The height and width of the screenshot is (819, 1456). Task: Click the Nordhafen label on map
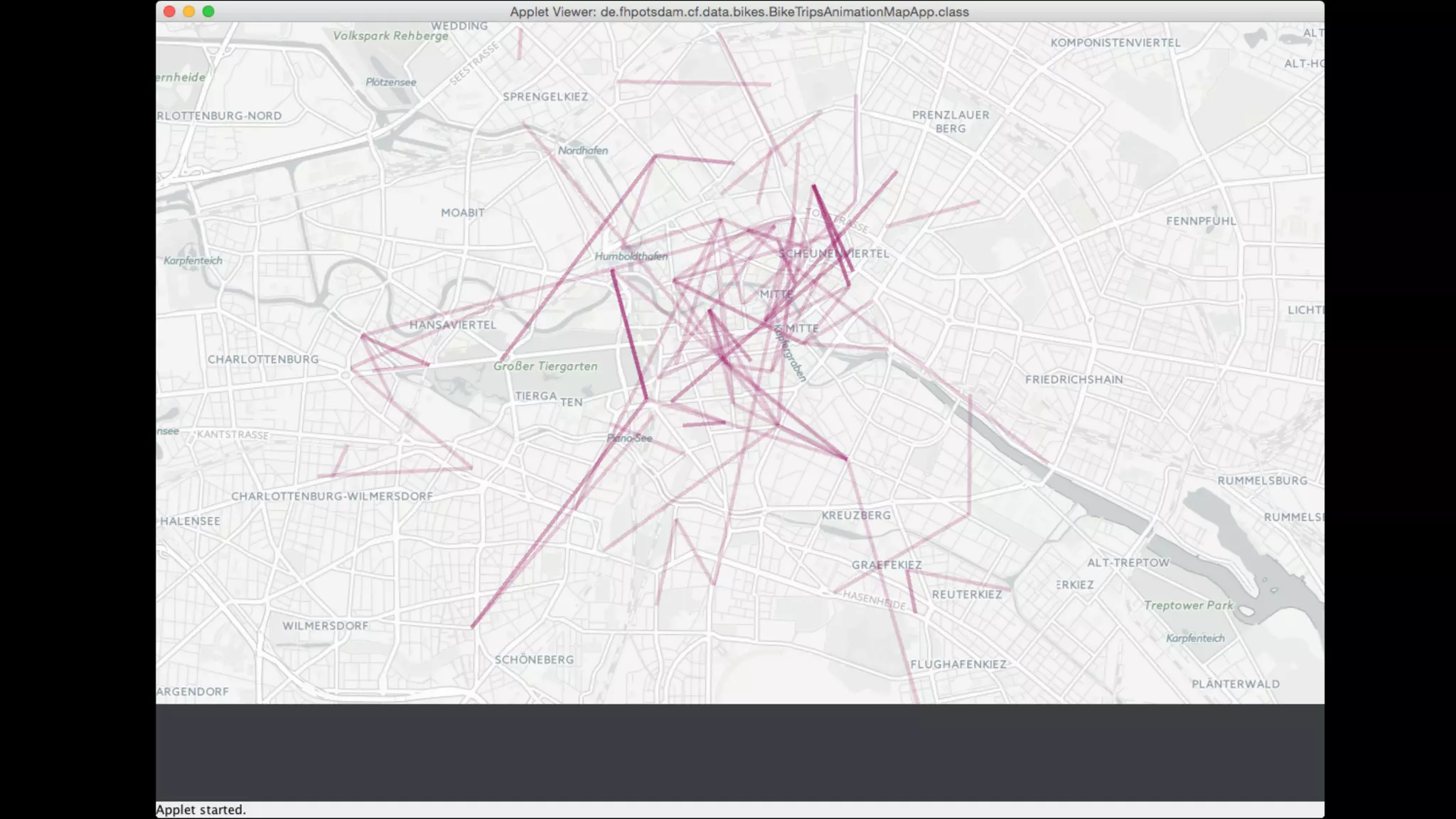tap(583, 151)
